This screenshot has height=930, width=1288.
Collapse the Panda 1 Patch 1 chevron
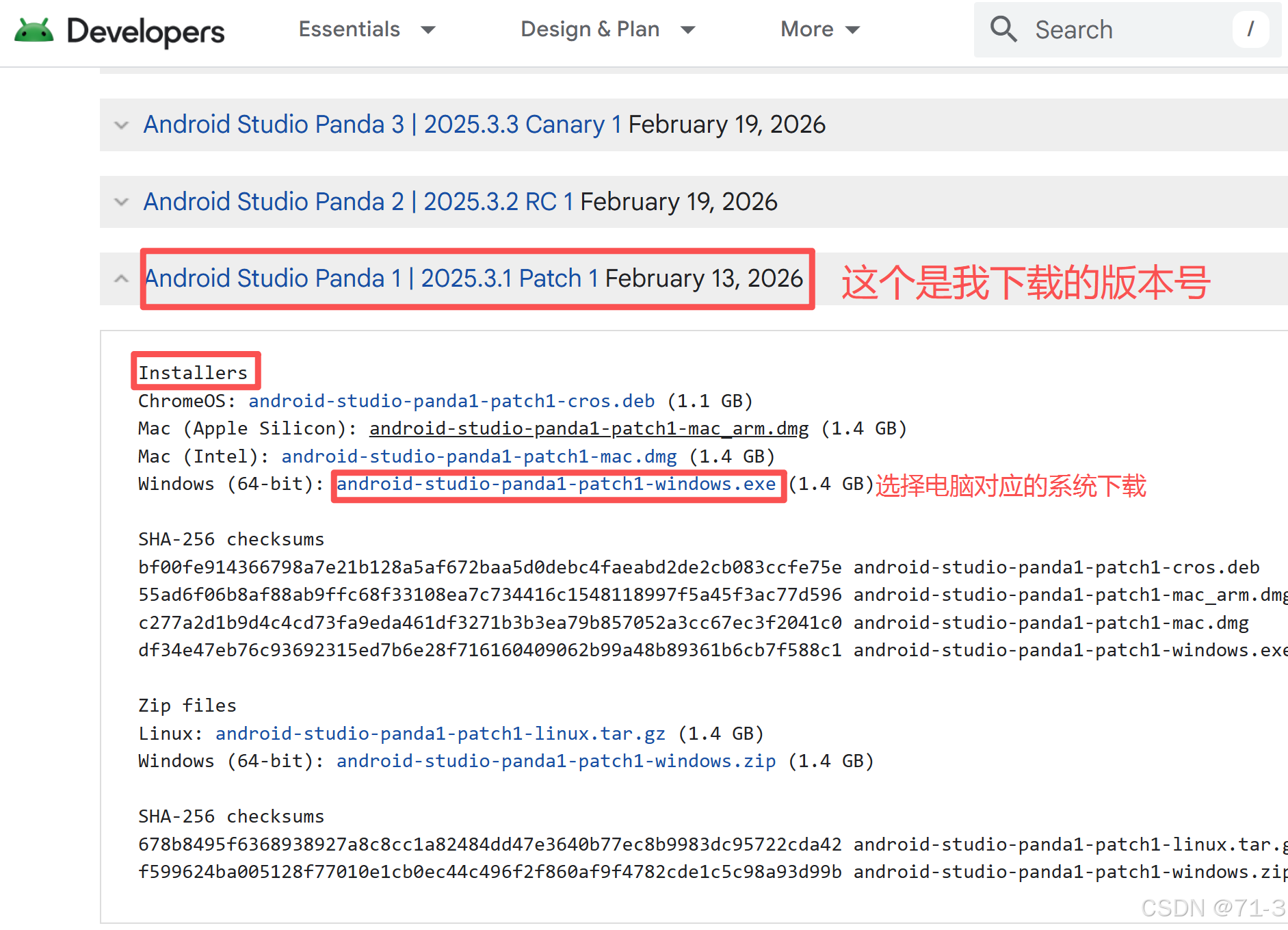click(x=121, y=279)
